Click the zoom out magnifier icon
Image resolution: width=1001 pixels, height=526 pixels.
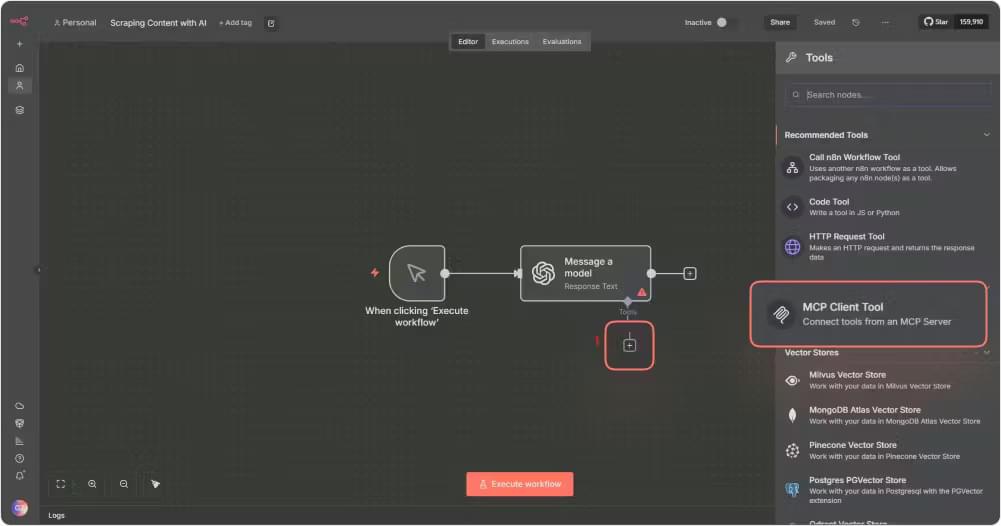coord(124,484)
